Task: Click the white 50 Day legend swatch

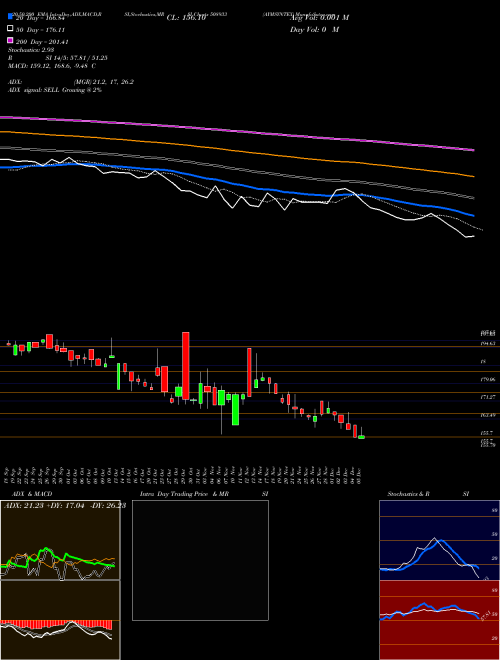Action: tap(10, 29)
